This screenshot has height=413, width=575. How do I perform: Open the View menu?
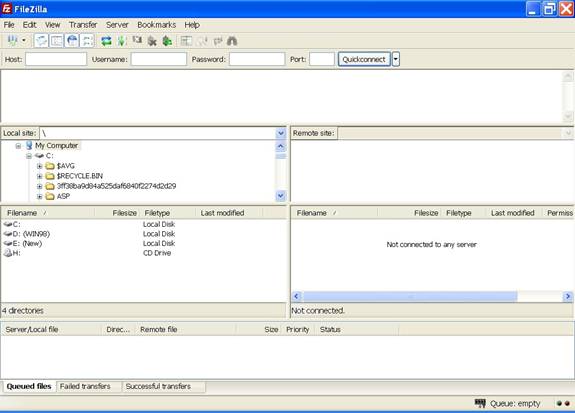point(52,25)
